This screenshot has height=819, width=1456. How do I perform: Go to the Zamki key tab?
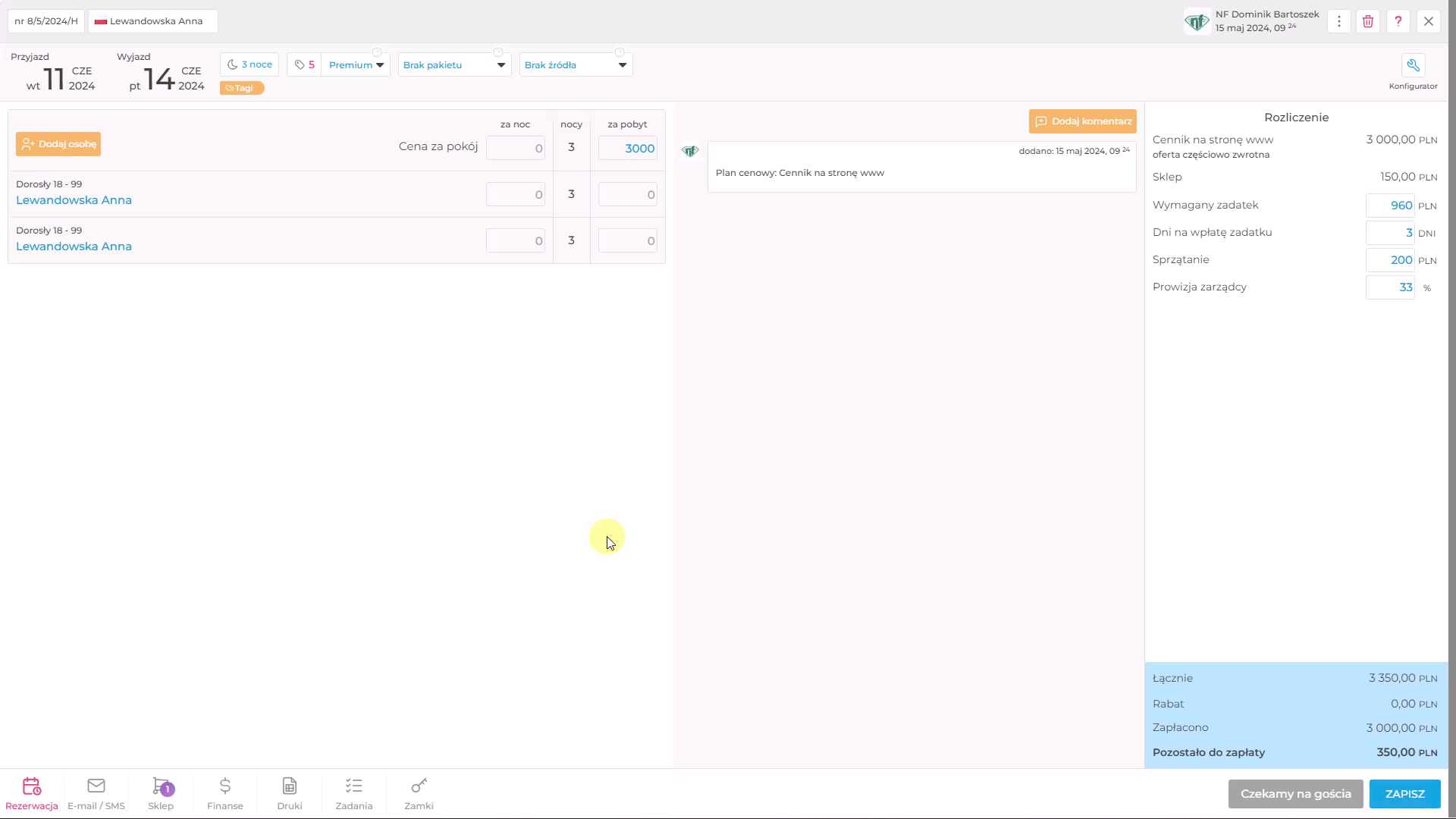[419, 793]
